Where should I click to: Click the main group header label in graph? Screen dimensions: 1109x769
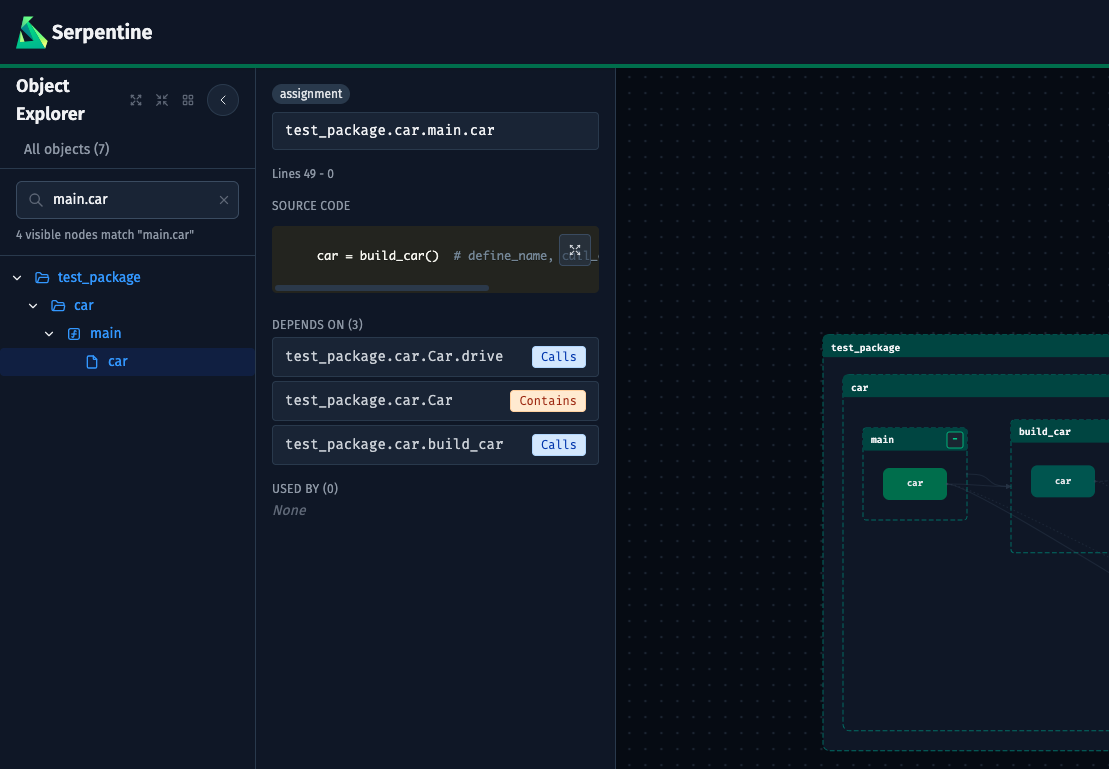(882, 440)
